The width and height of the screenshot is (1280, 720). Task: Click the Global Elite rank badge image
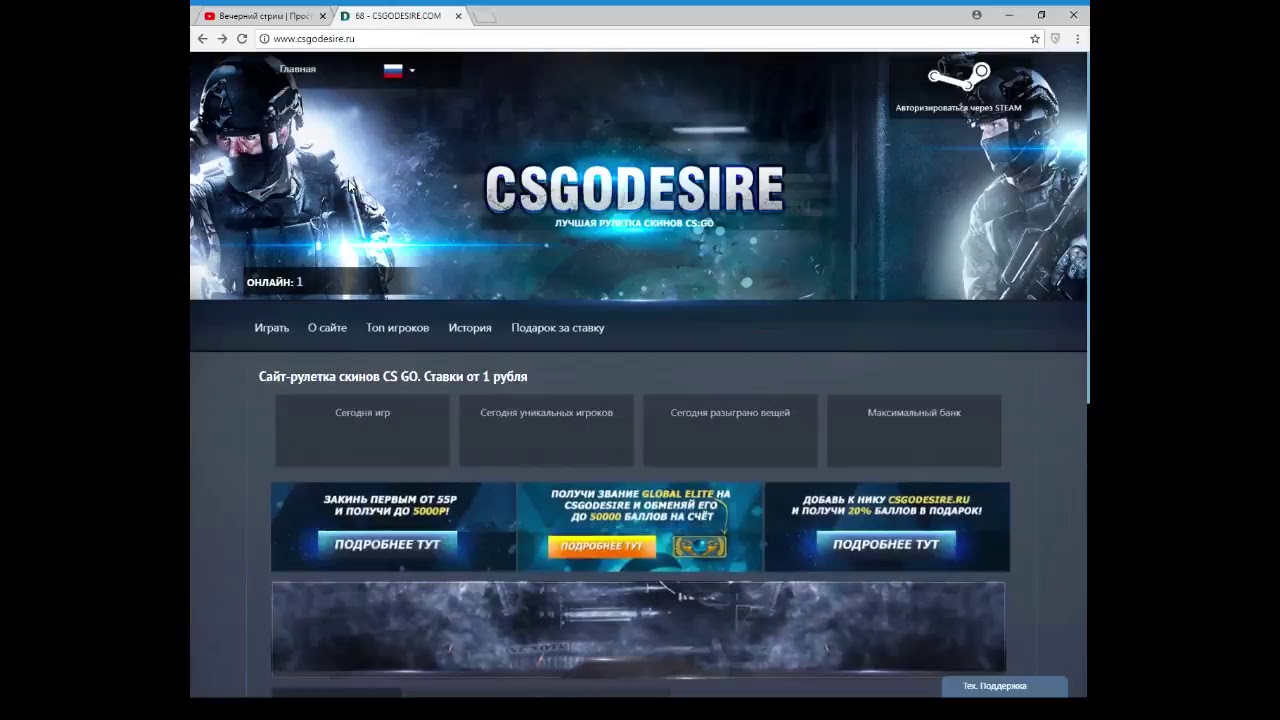[x=700, y=546]
